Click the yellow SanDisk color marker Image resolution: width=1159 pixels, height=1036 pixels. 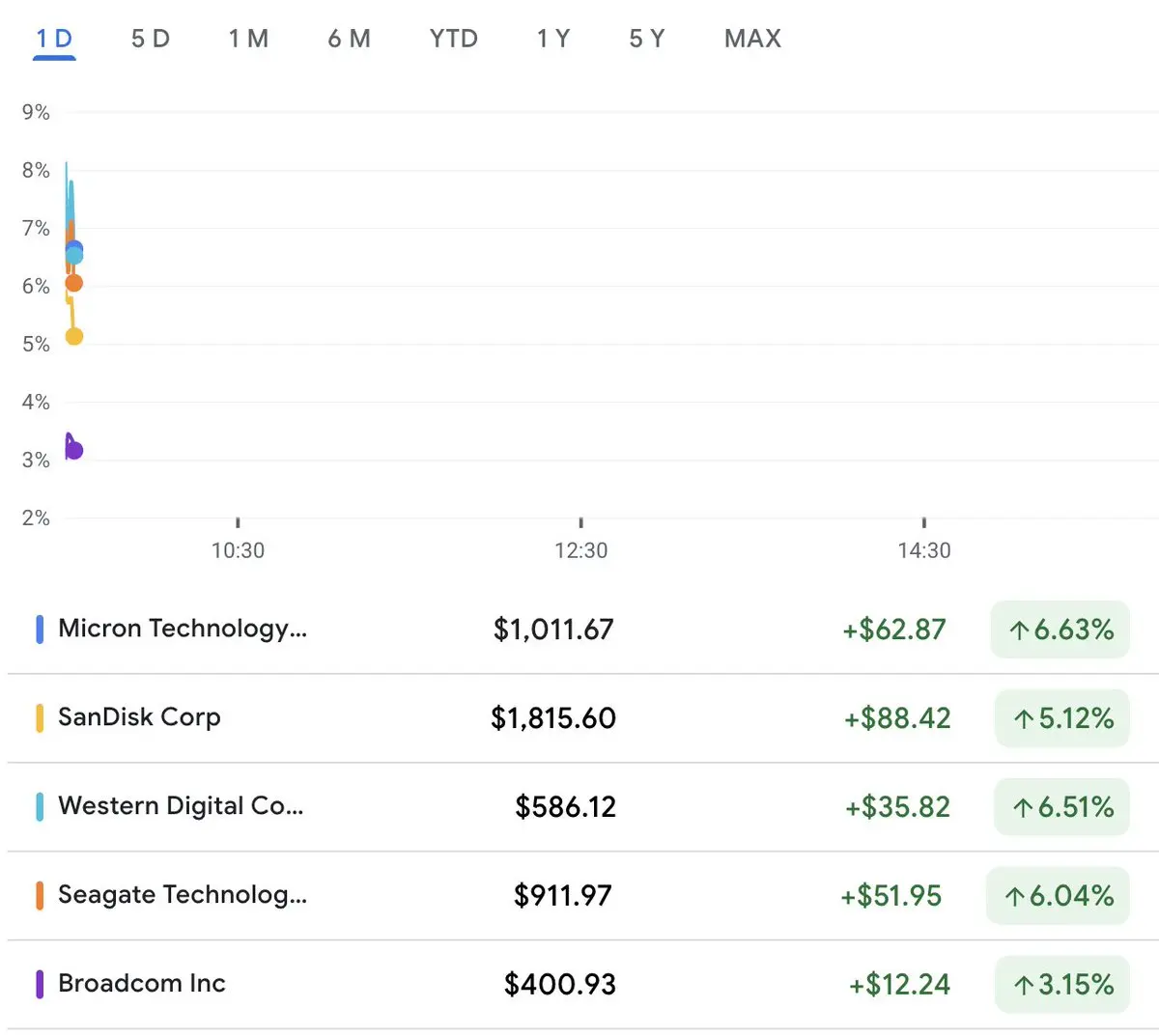coord(40,718)
